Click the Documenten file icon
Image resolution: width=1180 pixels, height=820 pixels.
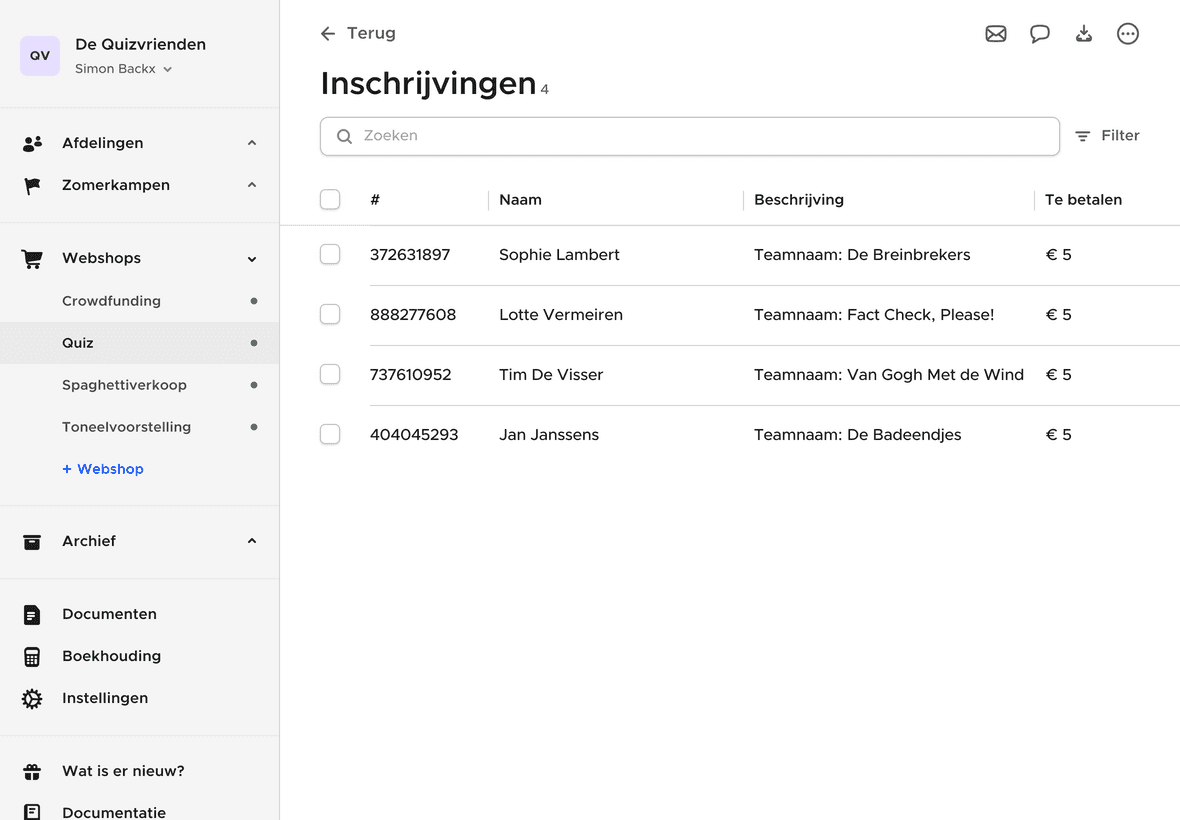pos(32,615)
